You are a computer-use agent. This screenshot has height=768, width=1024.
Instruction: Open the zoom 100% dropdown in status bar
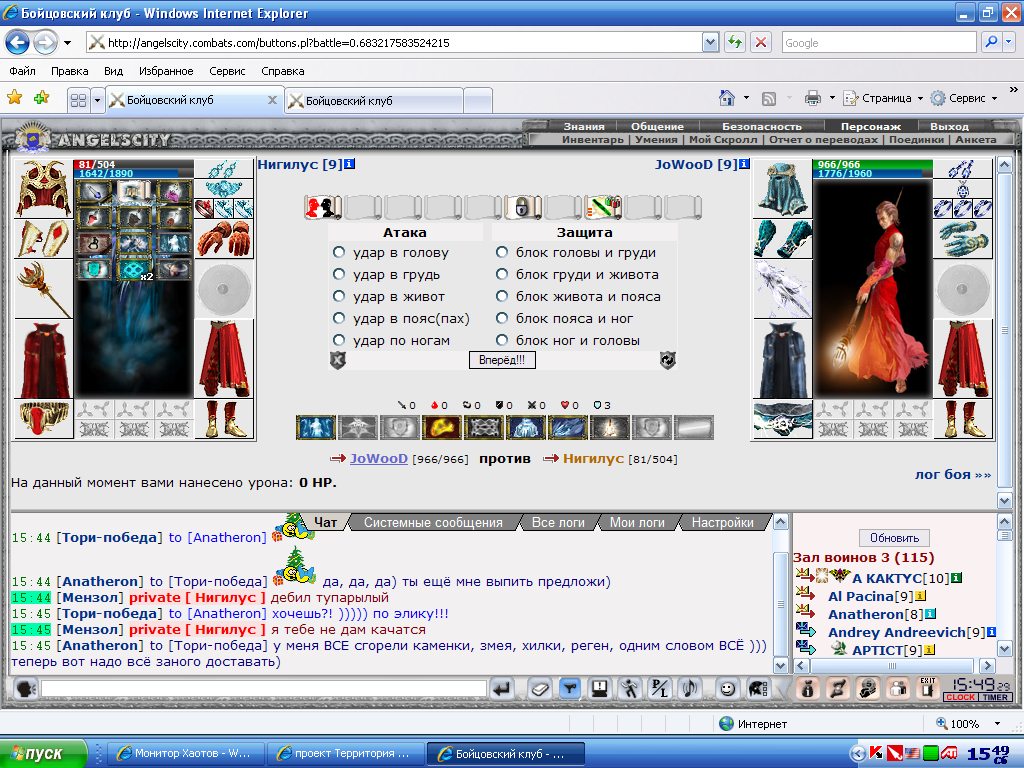pyautogui.click(x=997, y=724)
